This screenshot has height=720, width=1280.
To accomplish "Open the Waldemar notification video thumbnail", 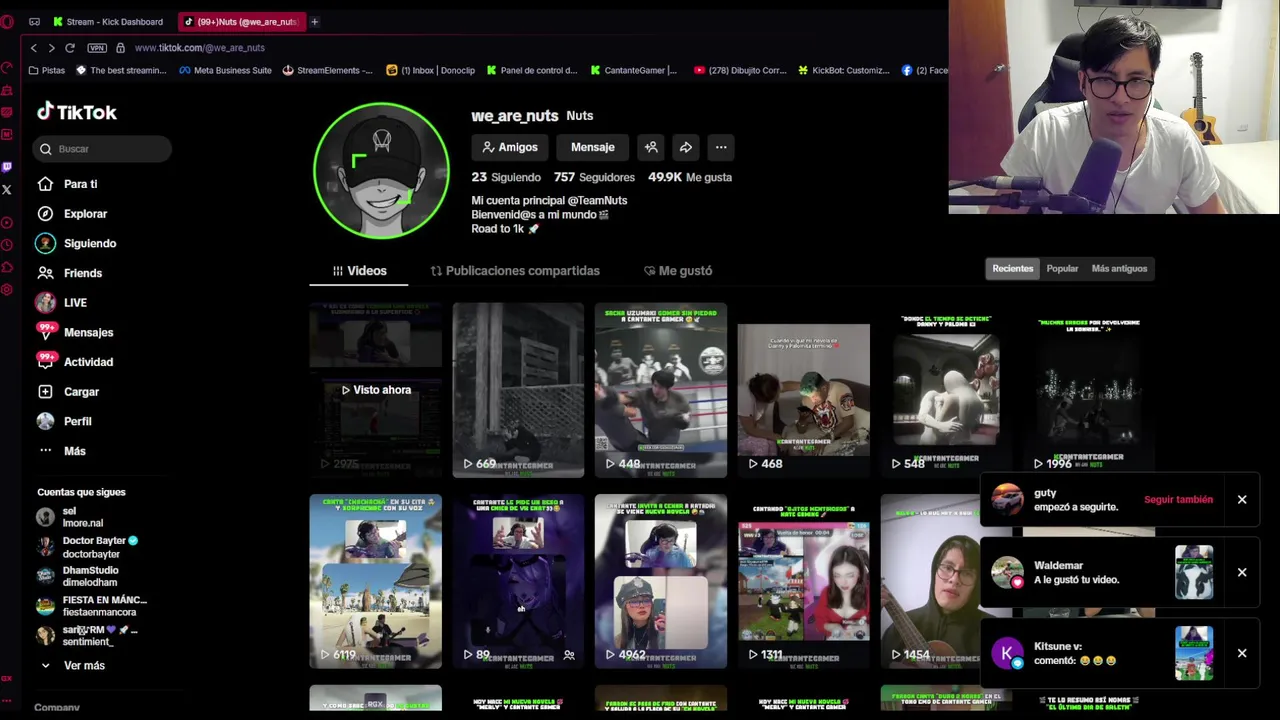I will tap(1194, 572).
